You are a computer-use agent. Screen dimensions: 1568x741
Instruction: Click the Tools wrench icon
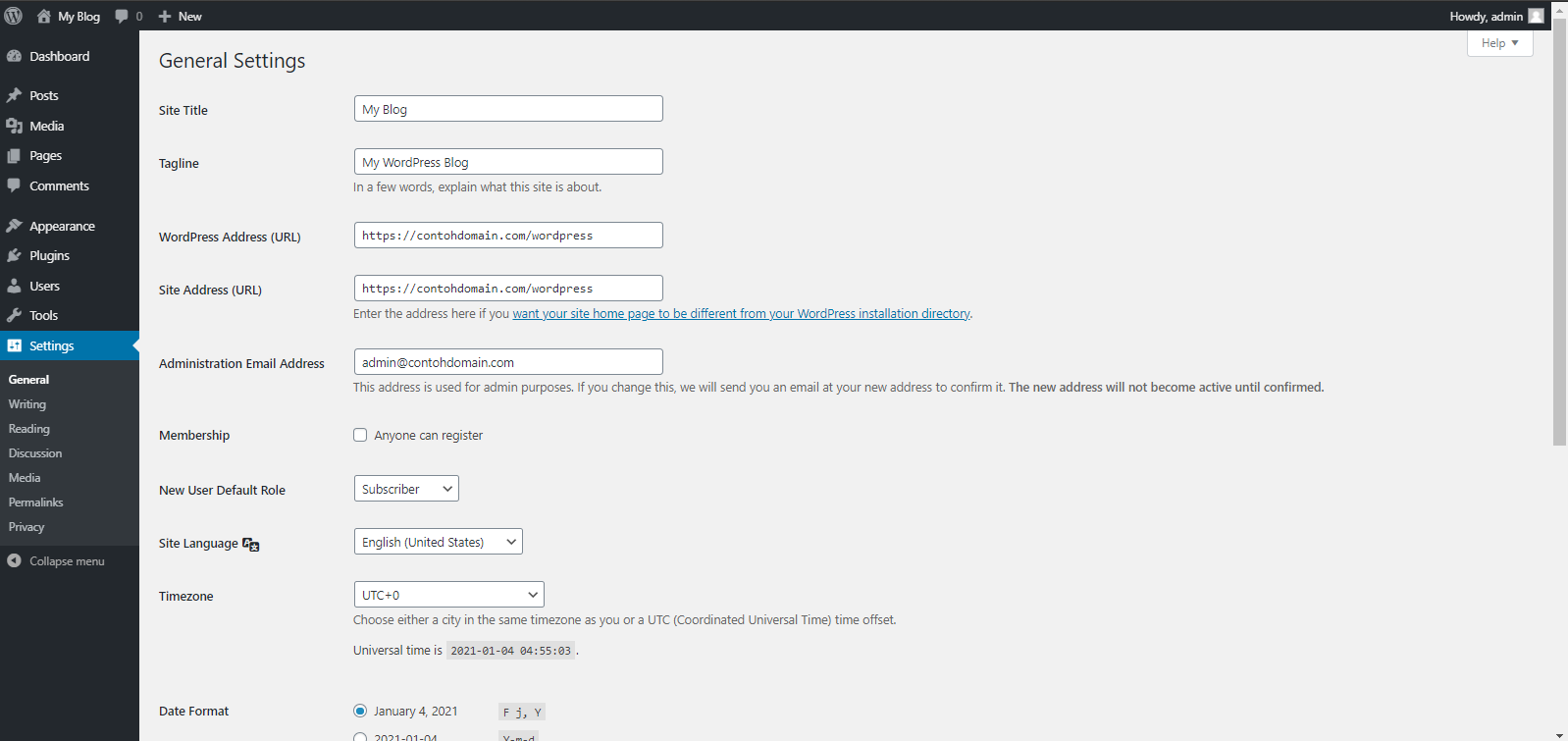click(x=14, y=316)
